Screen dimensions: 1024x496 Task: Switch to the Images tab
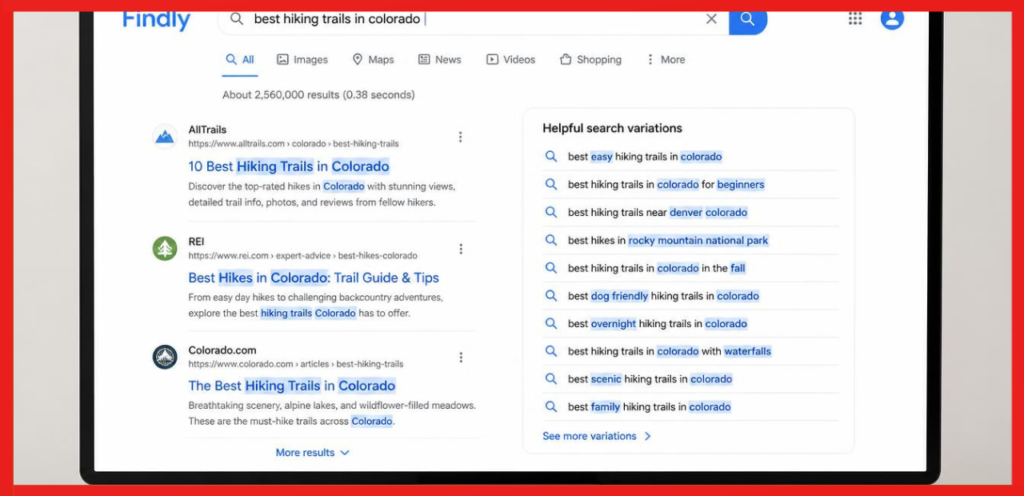[x=302, y=59]
